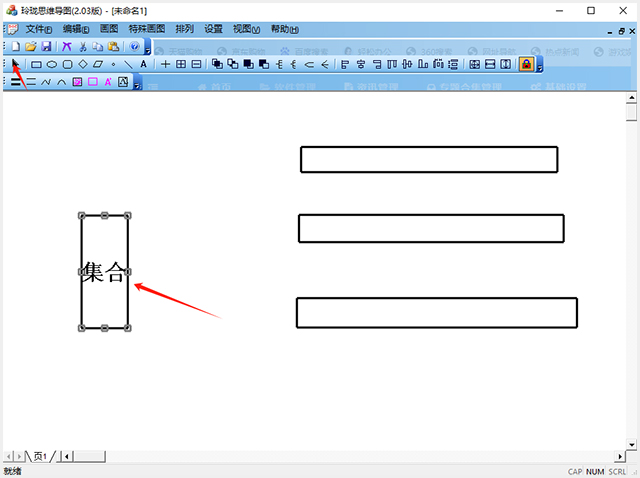Switch to the 页1 page tab
The width and height of the screenshot is (640, 478).
point(40,456)
